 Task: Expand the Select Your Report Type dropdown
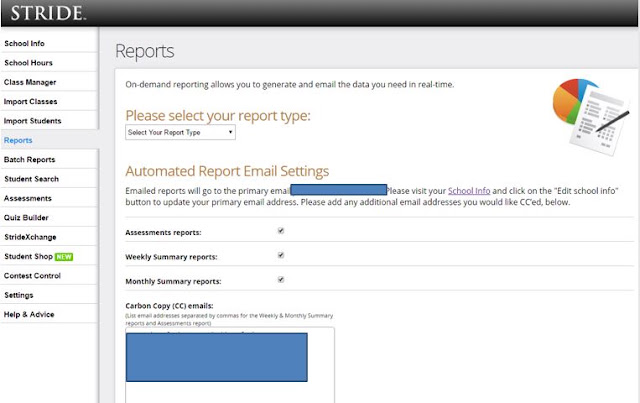click(x=180, y=132)
